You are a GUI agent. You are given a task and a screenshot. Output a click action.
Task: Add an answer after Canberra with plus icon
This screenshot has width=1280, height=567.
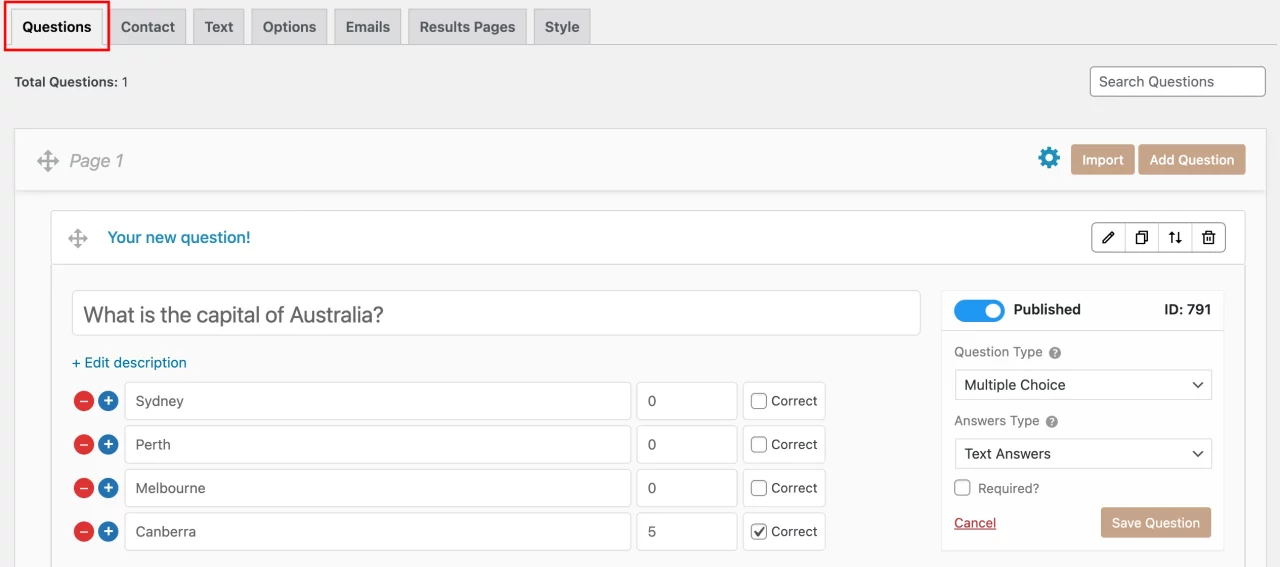click(108, 532)
